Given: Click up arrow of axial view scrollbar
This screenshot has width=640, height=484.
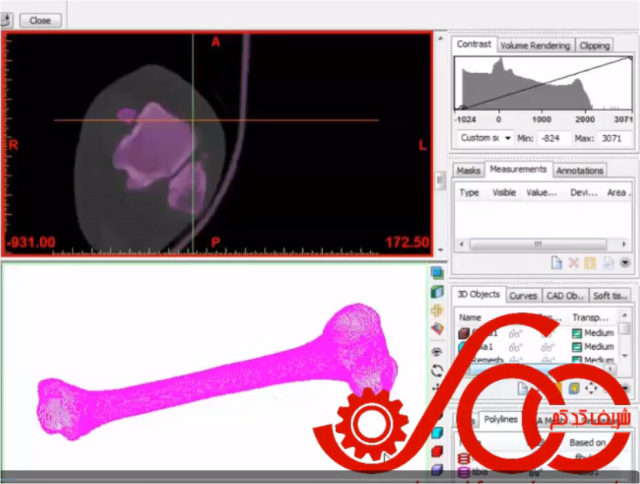Looking at the screenshot, I should click(x=440, y=38).
